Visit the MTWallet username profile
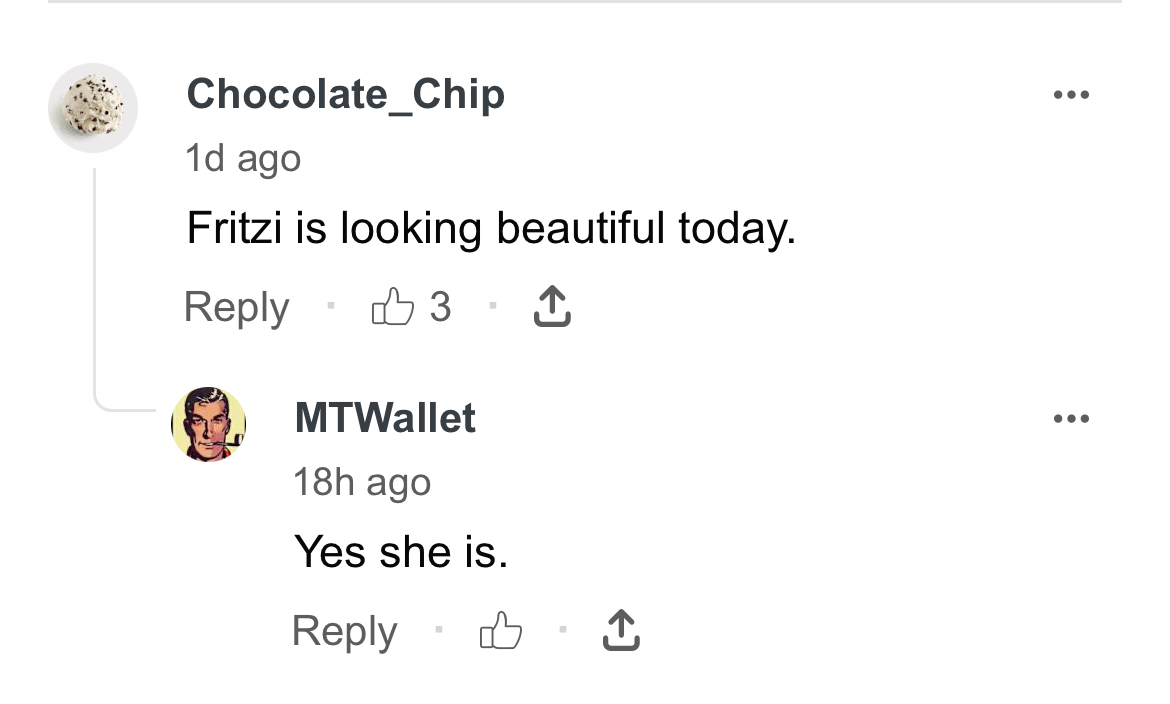The image size is (1170, 704). [385, 418]
